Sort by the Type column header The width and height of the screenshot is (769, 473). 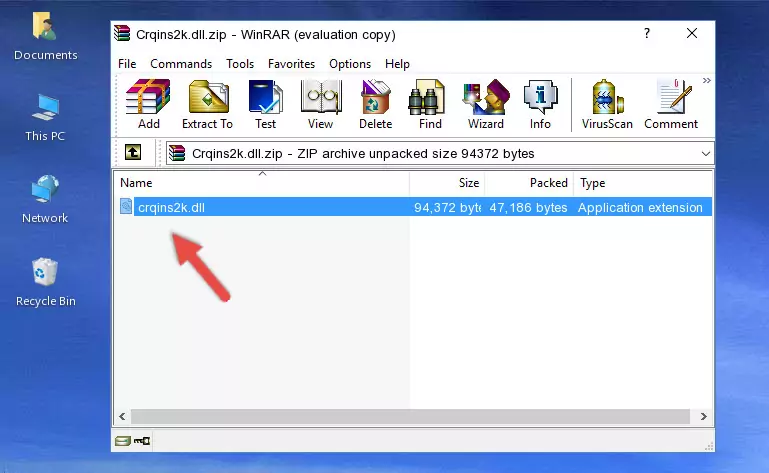click(643, 183)
